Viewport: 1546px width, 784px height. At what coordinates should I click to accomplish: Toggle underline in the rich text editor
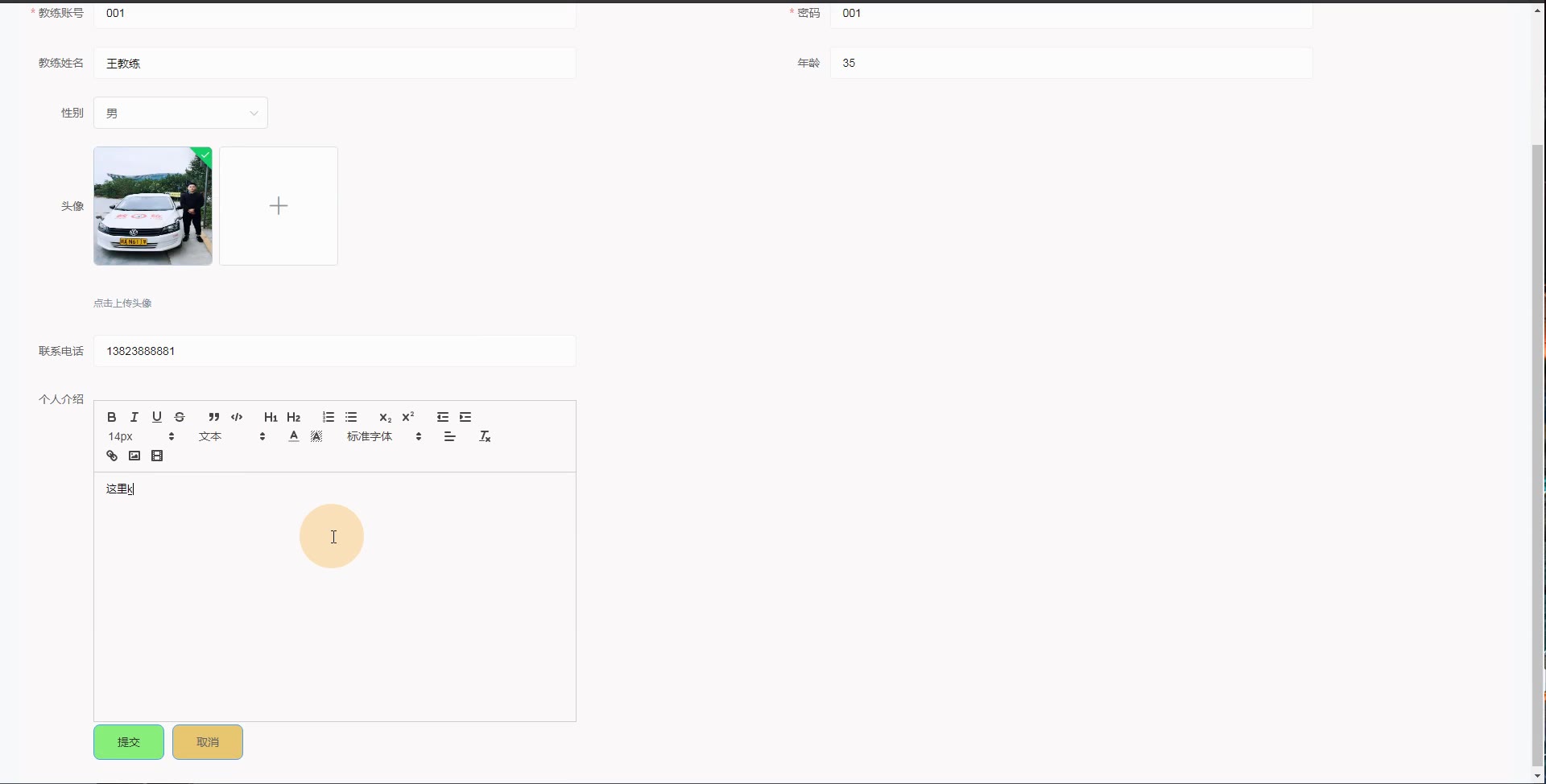pos(157,417)
